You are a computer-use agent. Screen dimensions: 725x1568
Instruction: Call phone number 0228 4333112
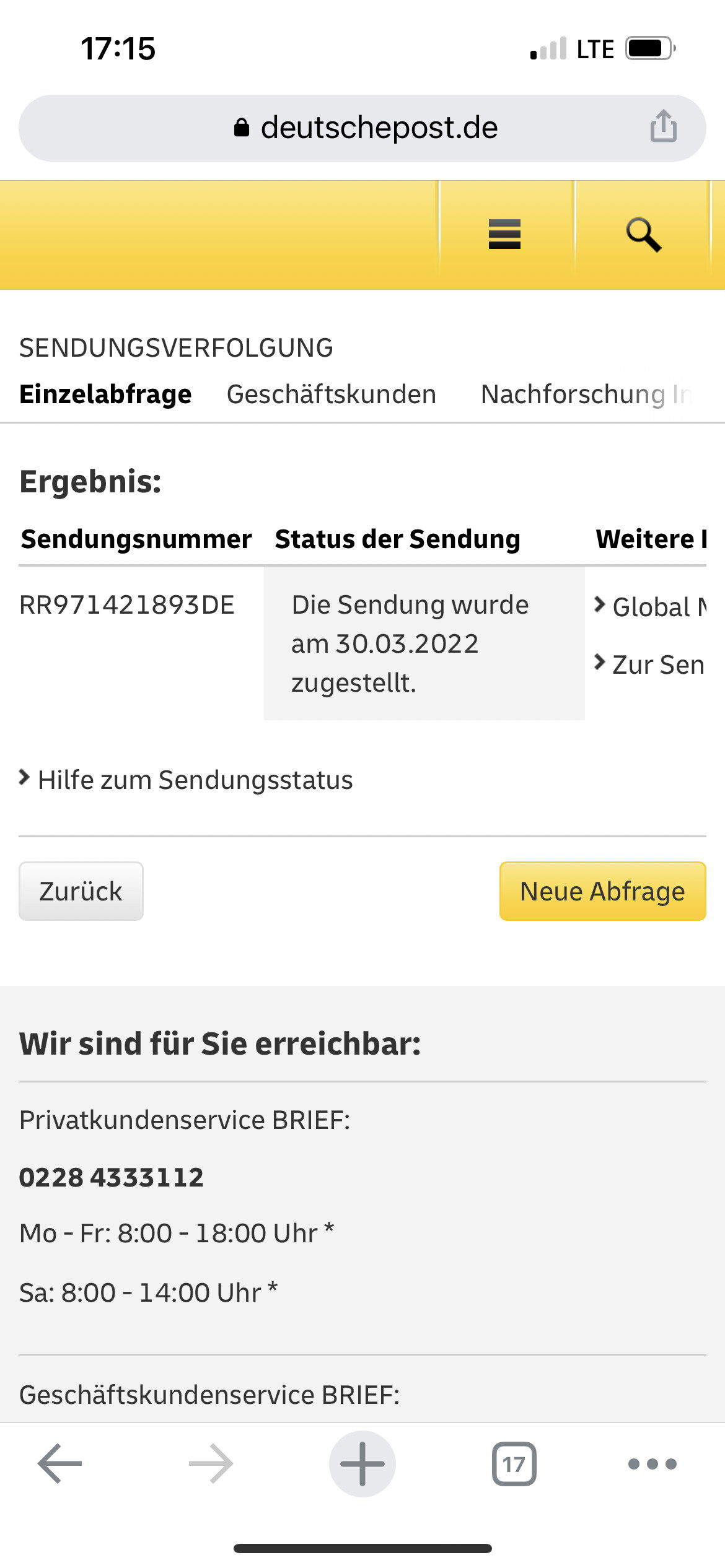(x=112, y=1177)
